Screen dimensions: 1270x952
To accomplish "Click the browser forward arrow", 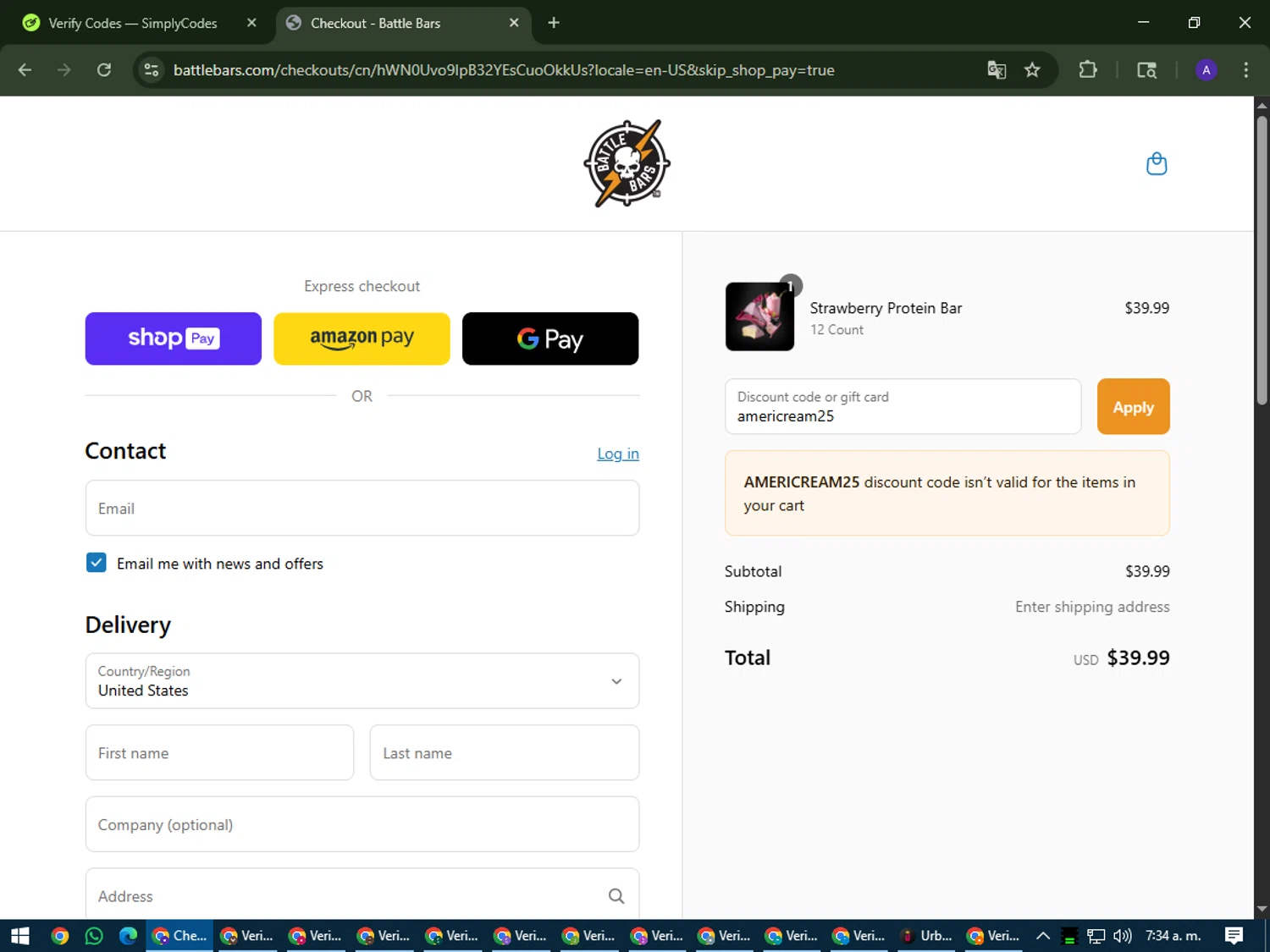I will pyautogui.click(x=64, y=70).
